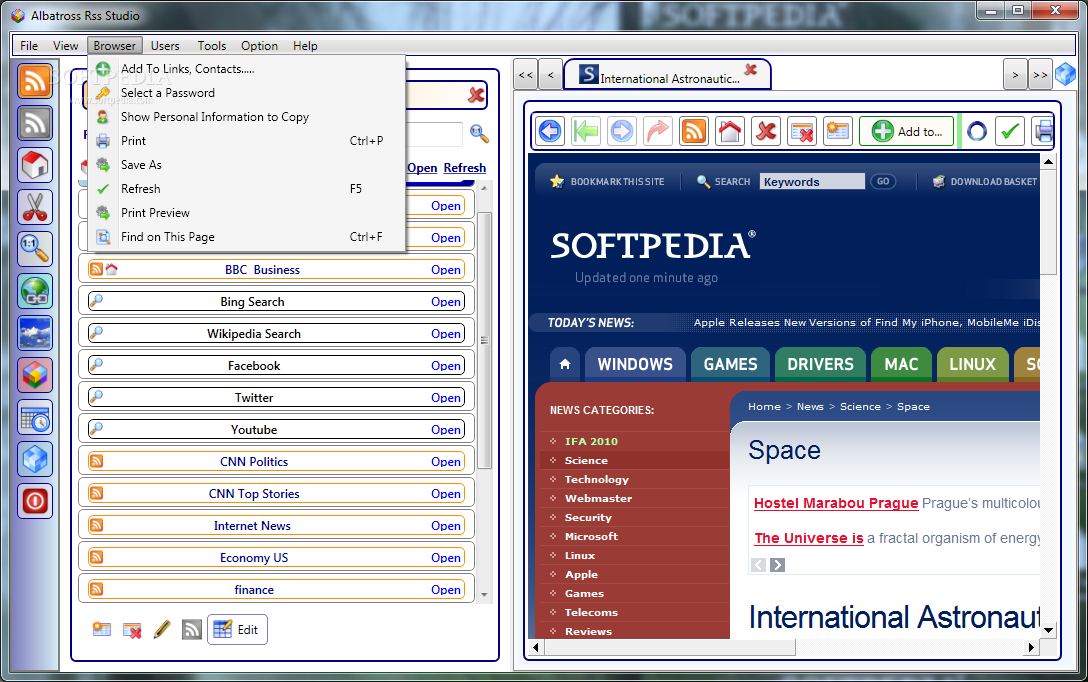Click the red X stop icon in browser toolbar
Viewport: 1088px width, 682px height.
(766, 130)
